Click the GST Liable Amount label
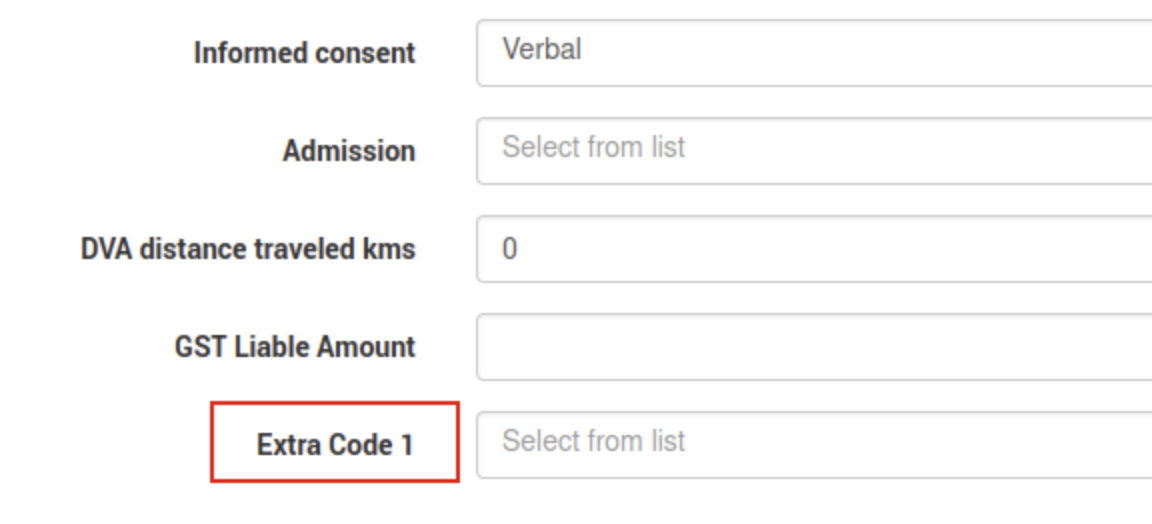The image size is (1152, 524). click(294, 347)
